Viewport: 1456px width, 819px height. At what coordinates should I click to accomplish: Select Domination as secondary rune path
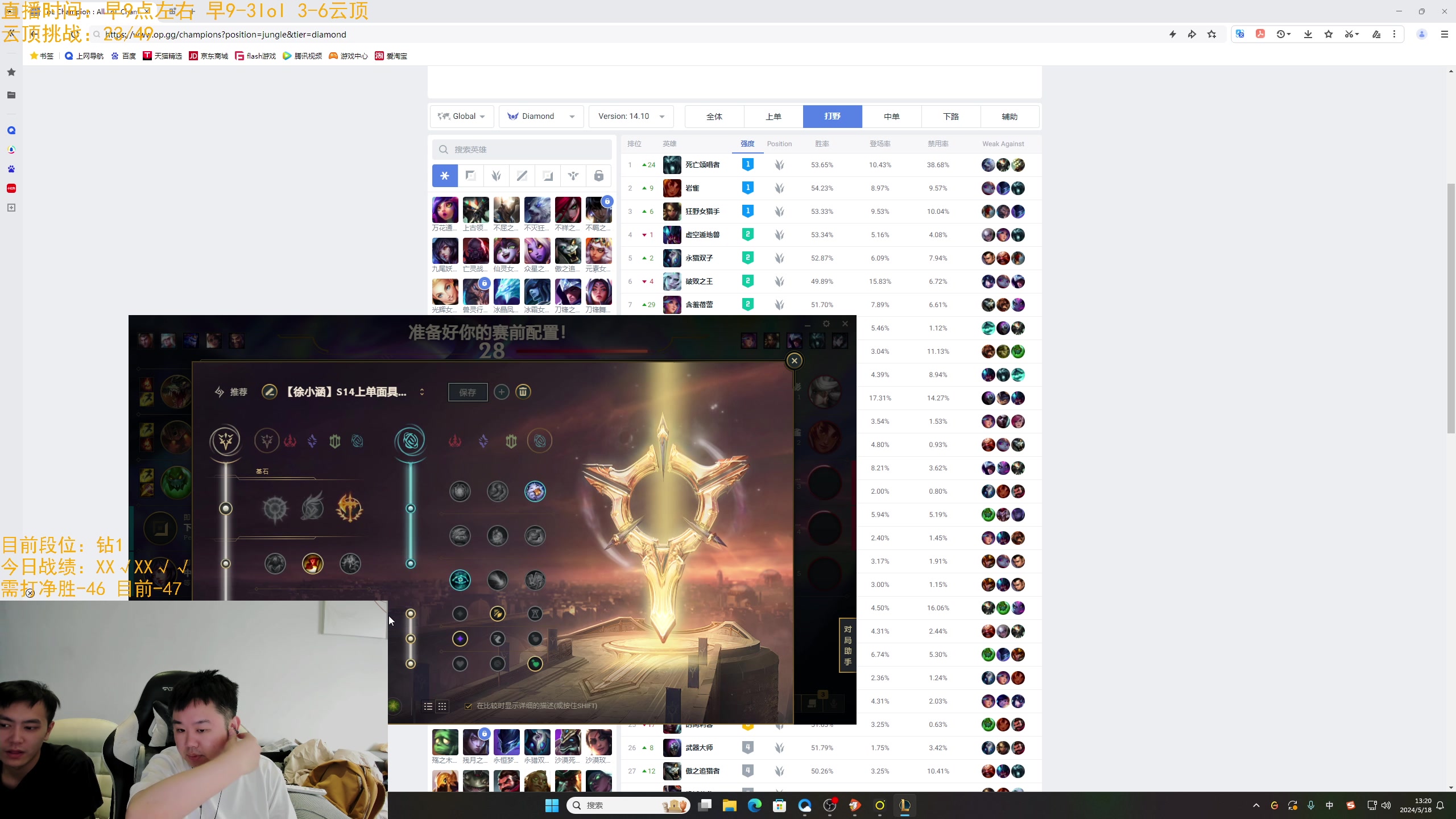[455, 441]
